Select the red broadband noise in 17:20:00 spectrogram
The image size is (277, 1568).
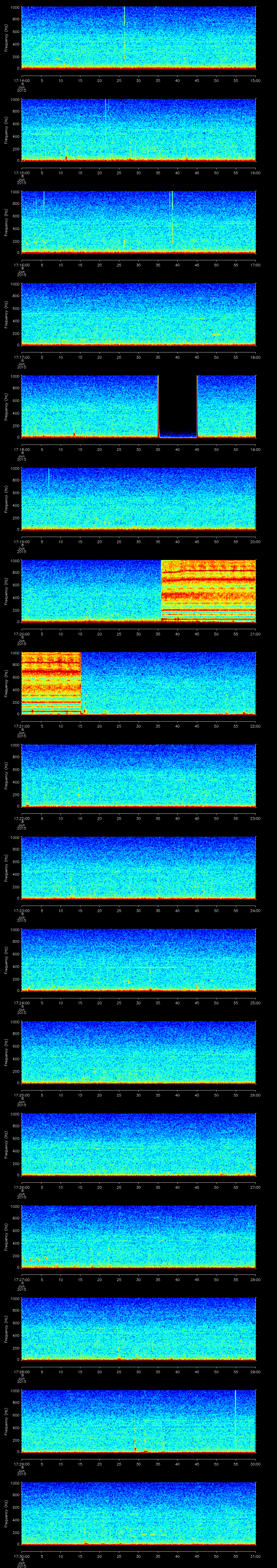(208, 590)
